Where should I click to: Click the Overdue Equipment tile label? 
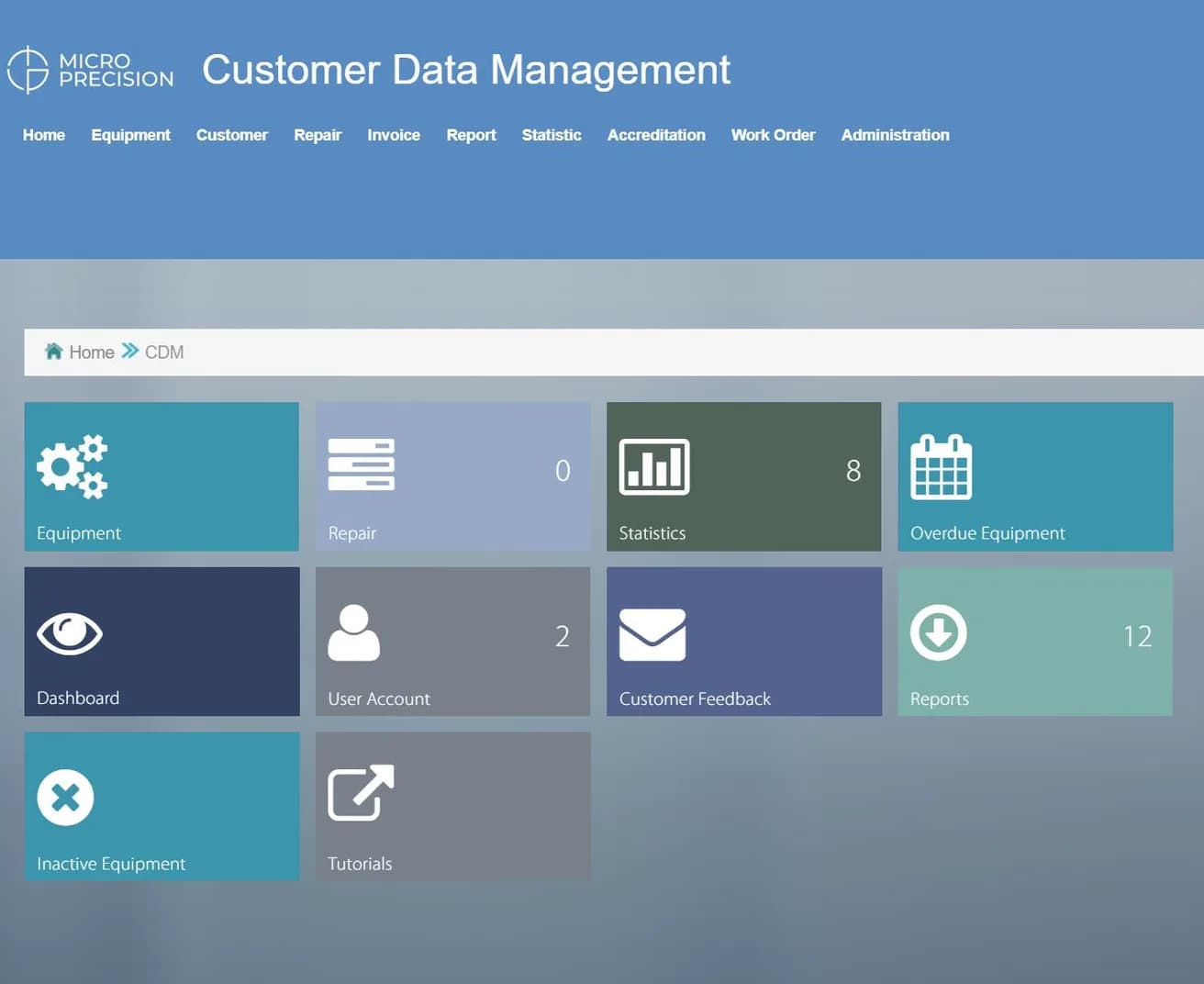coord(987,533)
